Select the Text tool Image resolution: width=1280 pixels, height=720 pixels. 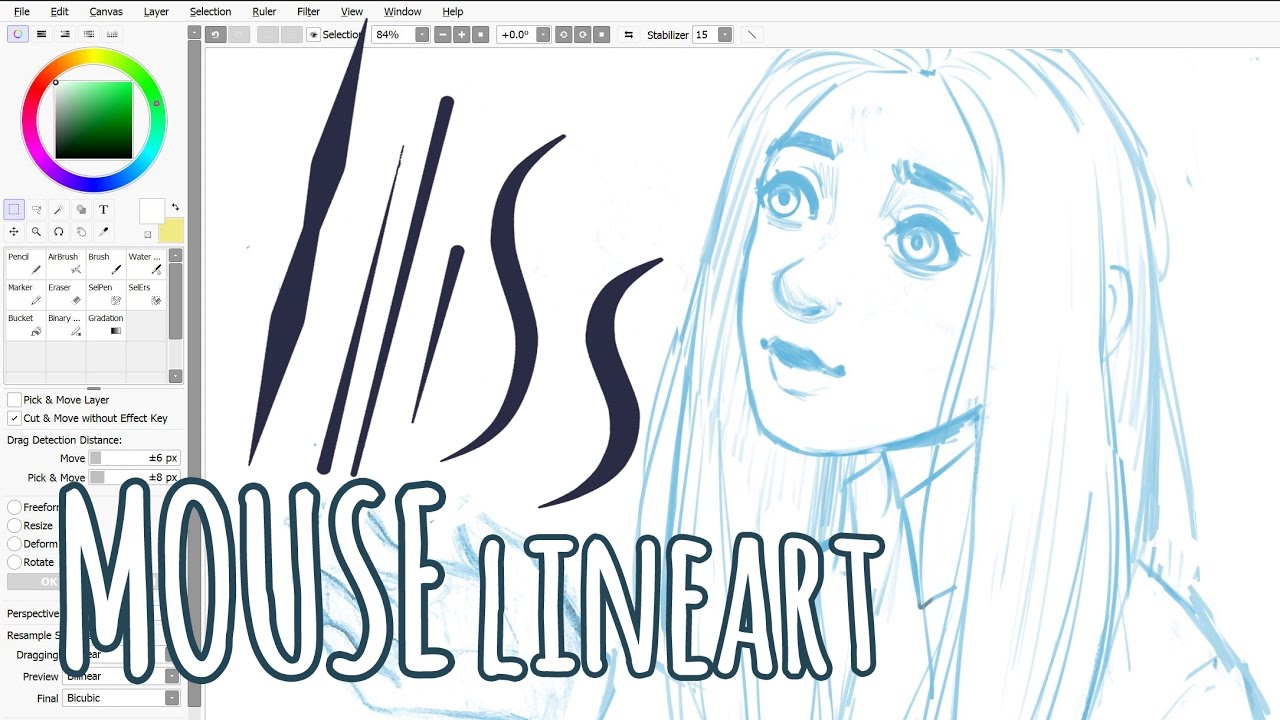(x=103, y=209)
